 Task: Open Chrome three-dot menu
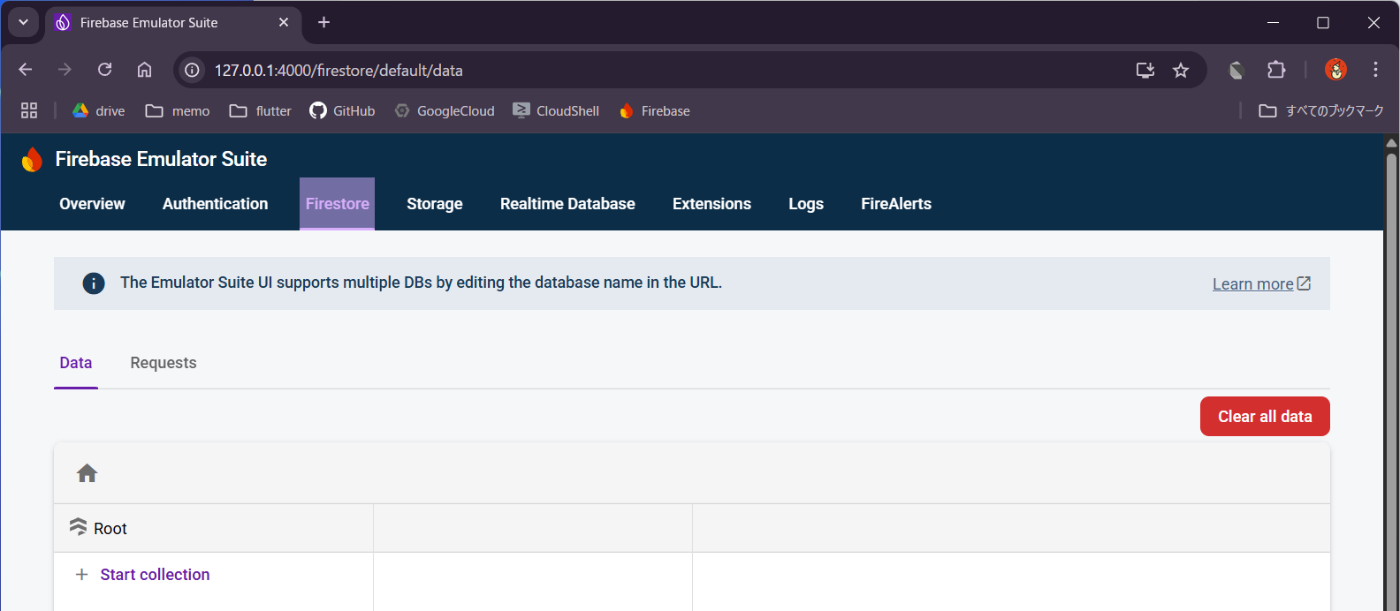(x=1376, y=70)
